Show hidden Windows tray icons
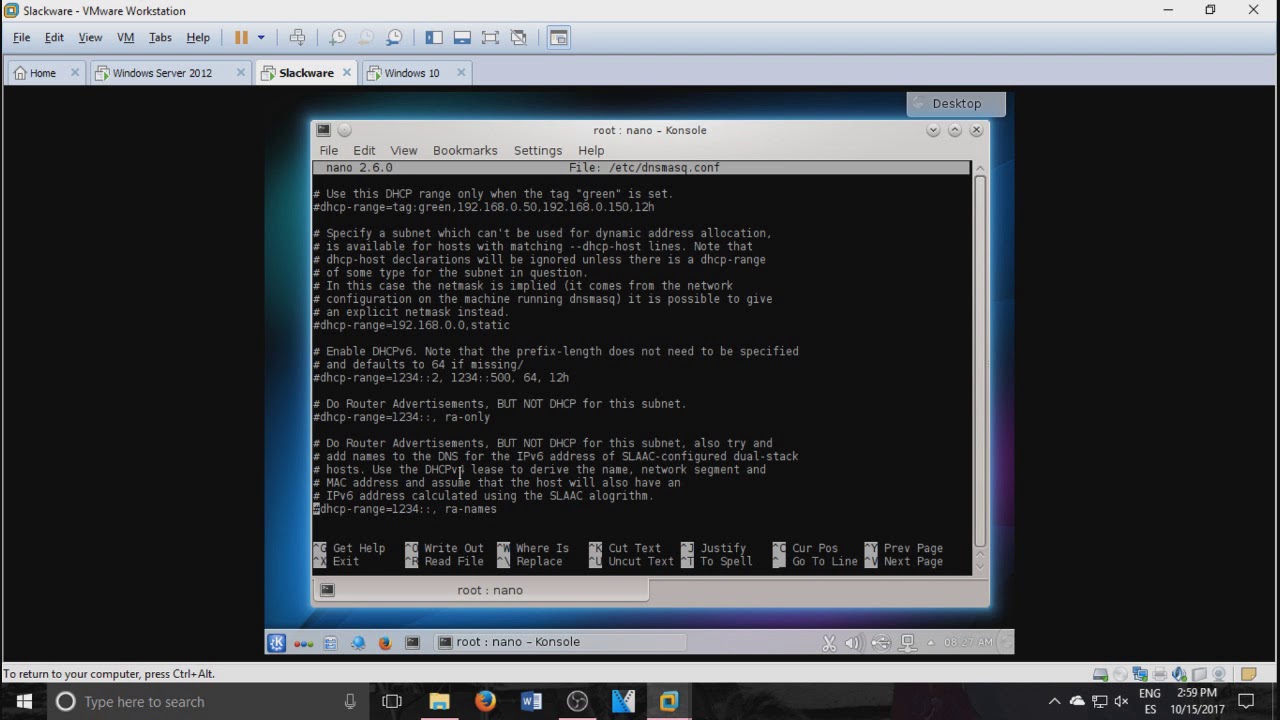The height and width of the screenshot is (720, 1280). (x=1054, y=702)
